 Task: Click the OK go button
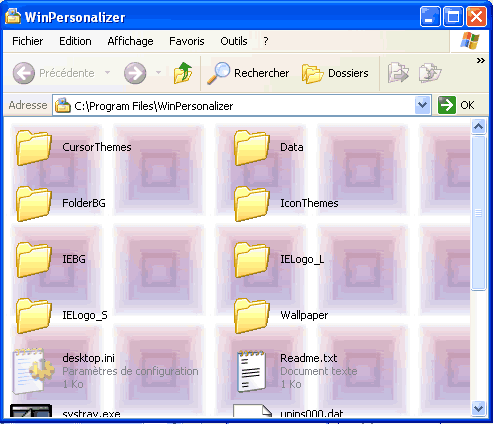tap(456, 105)
